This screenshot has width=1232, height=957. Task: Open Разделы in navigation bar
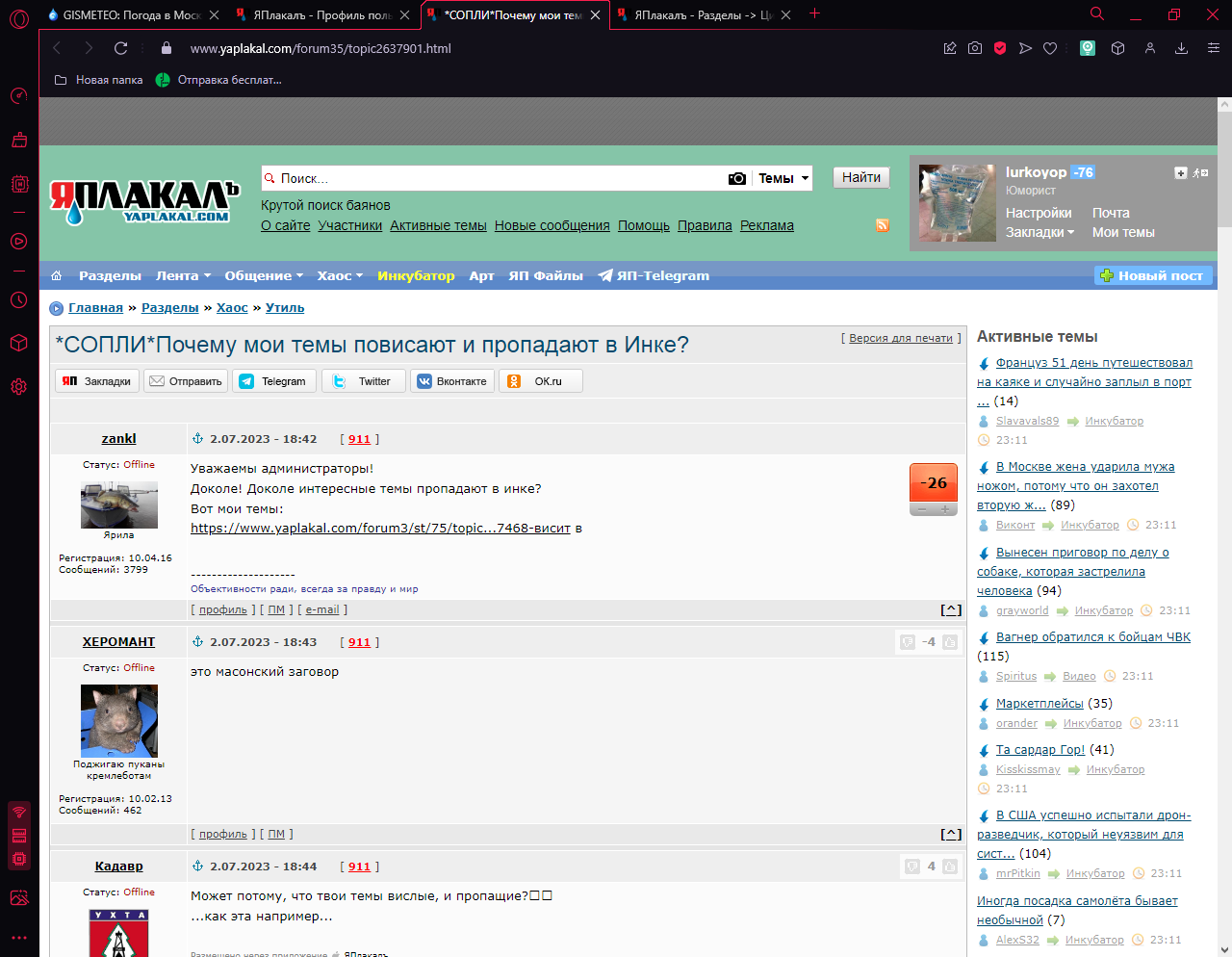pyautogui.click(x=110, y=275)
